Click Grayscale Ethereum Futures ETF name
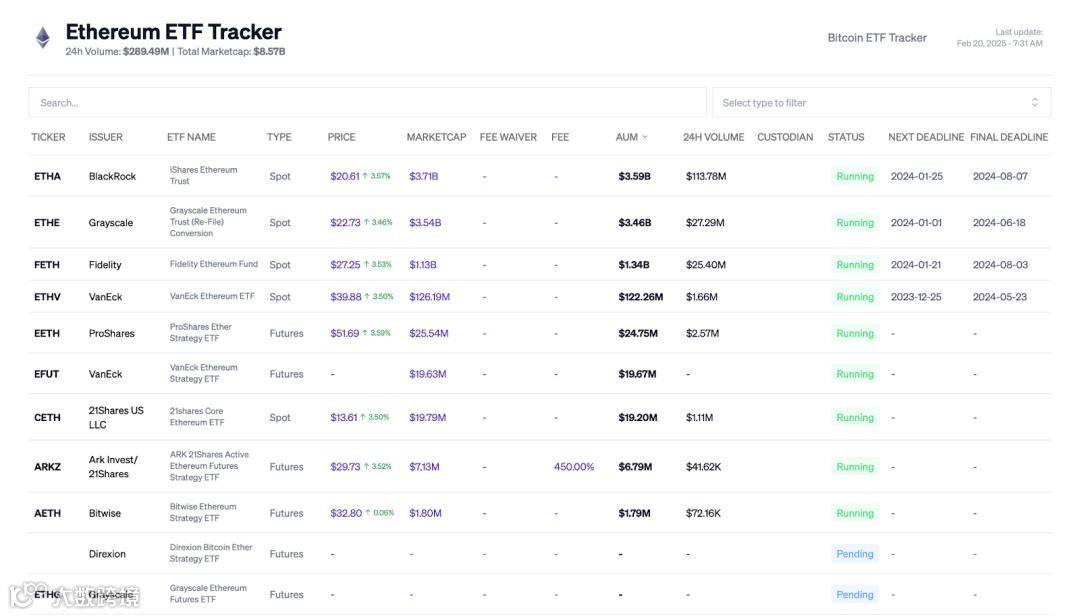The height and width of the screenshot is (616, 1080). 208,594
